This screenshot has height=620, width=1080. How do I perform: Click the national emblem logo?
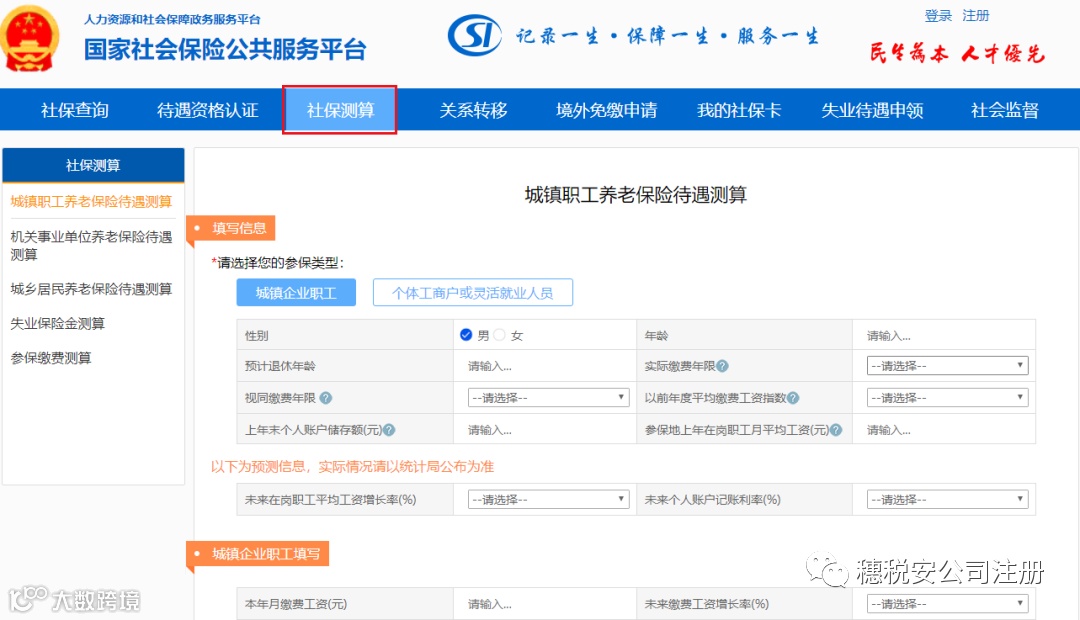[x=30, y=38]
